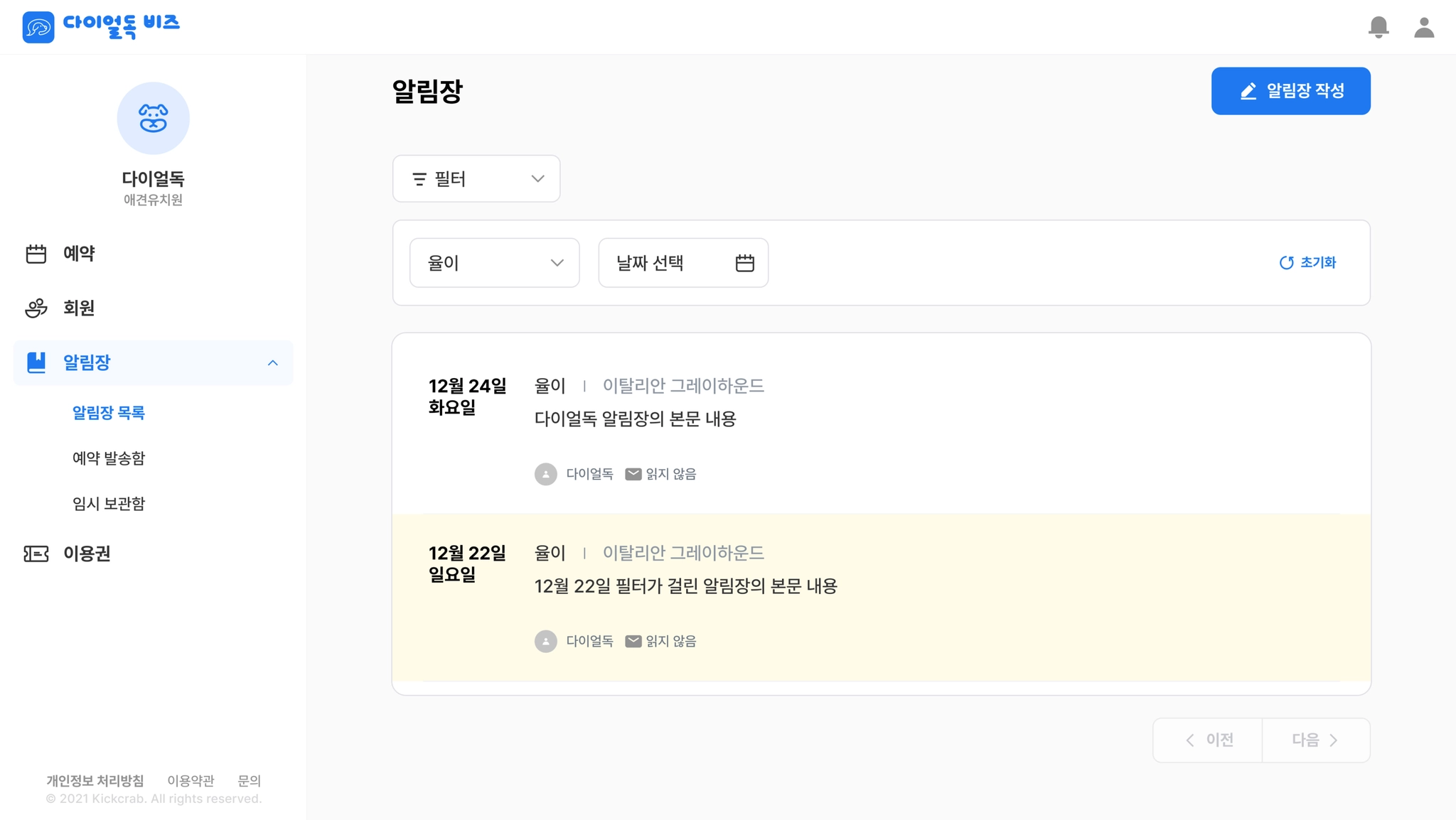The image size is (1456, 820).
Task: Click the calendar icon in date picker
Action: coord(744,263)
